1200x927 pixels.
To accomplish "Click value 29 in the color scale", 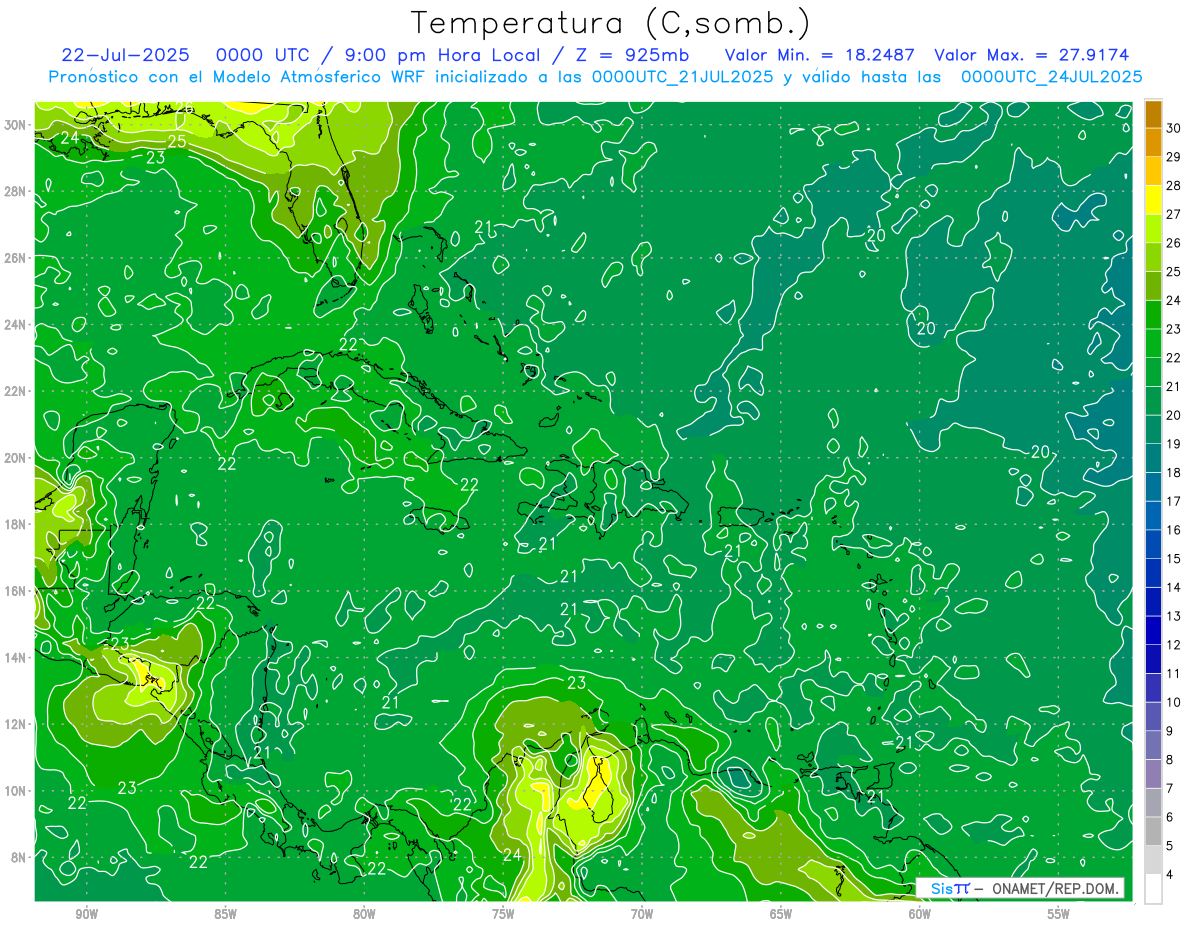I will [x=1174, y=157].
